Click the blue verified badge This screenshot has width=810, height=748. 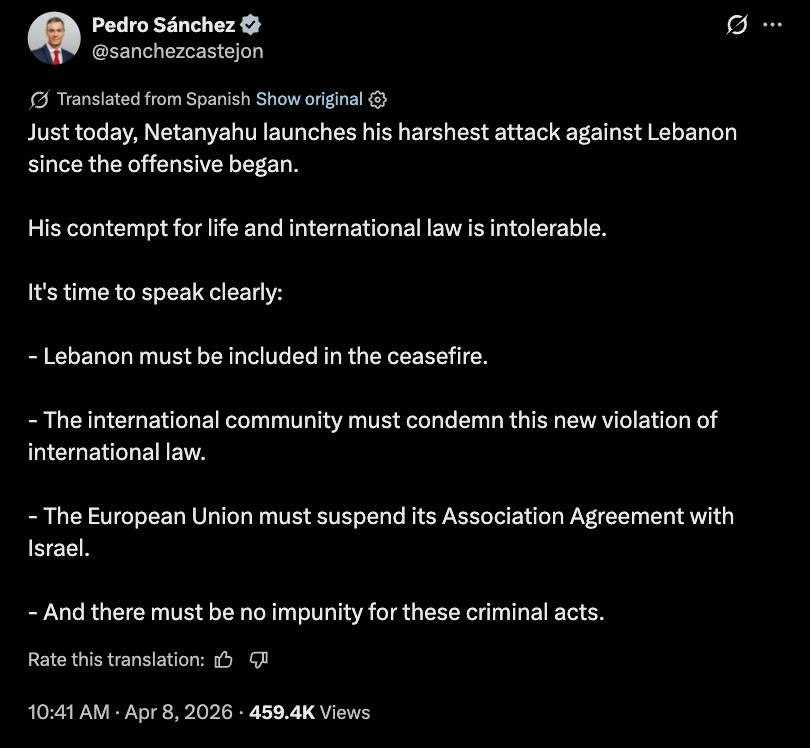click(x=255, y=26)
